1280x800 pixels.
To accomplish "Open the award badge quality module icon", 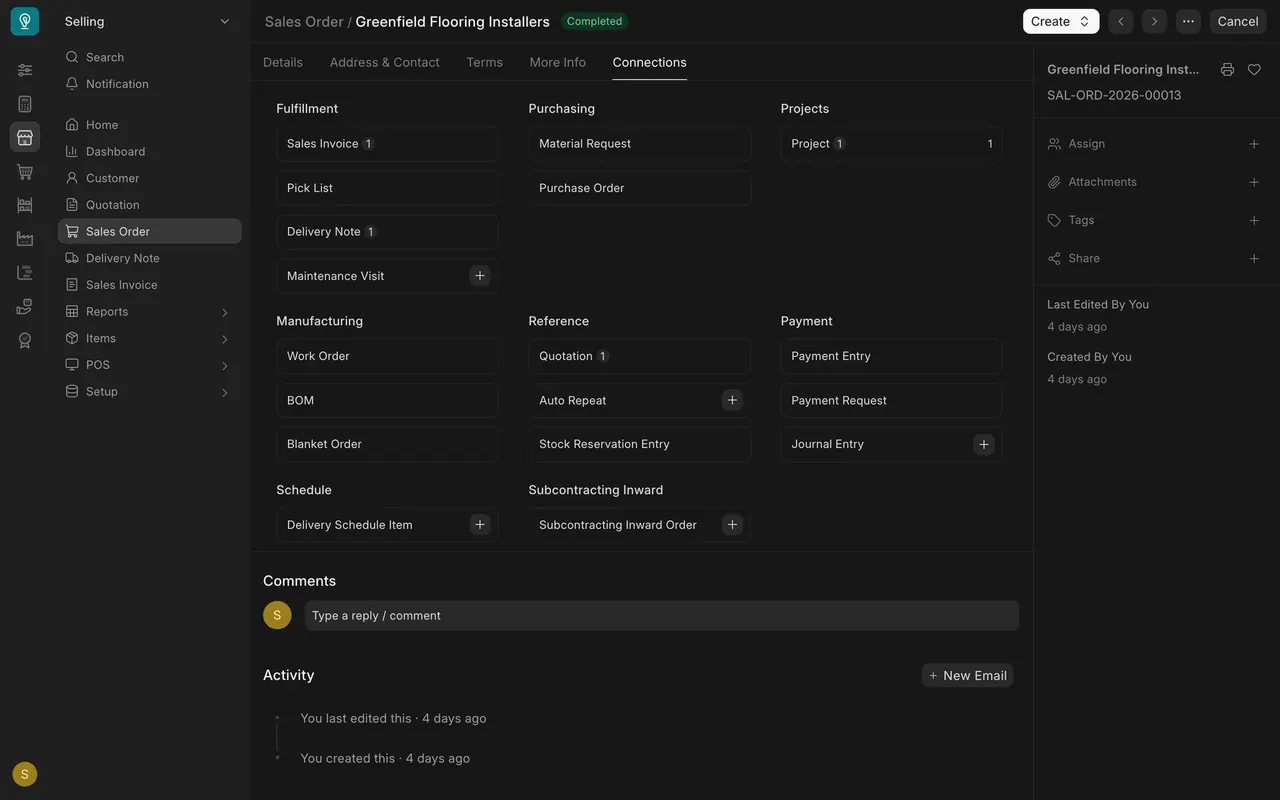I will click(25, 340).
